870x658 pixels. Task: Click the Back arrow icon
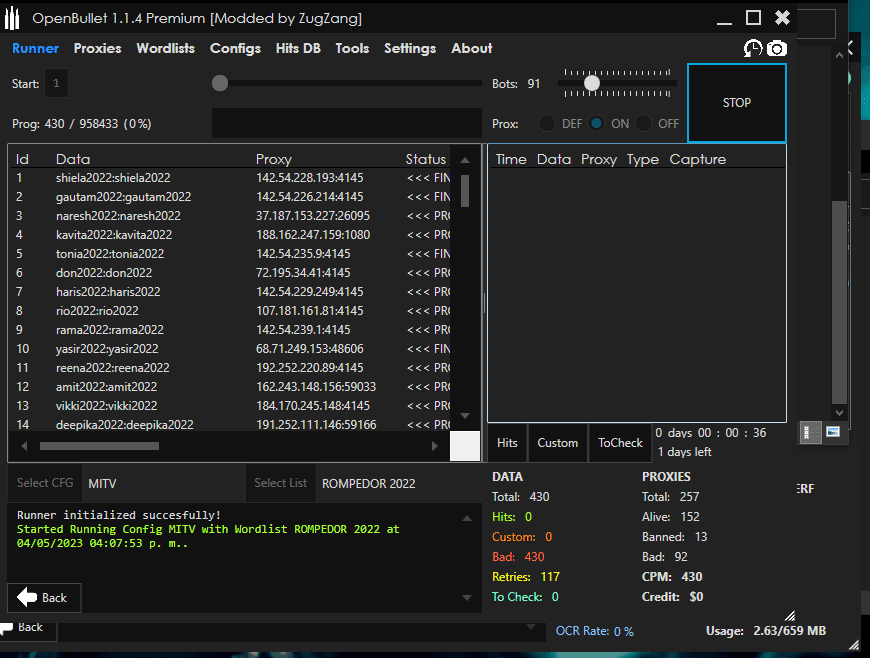(27, 597)
